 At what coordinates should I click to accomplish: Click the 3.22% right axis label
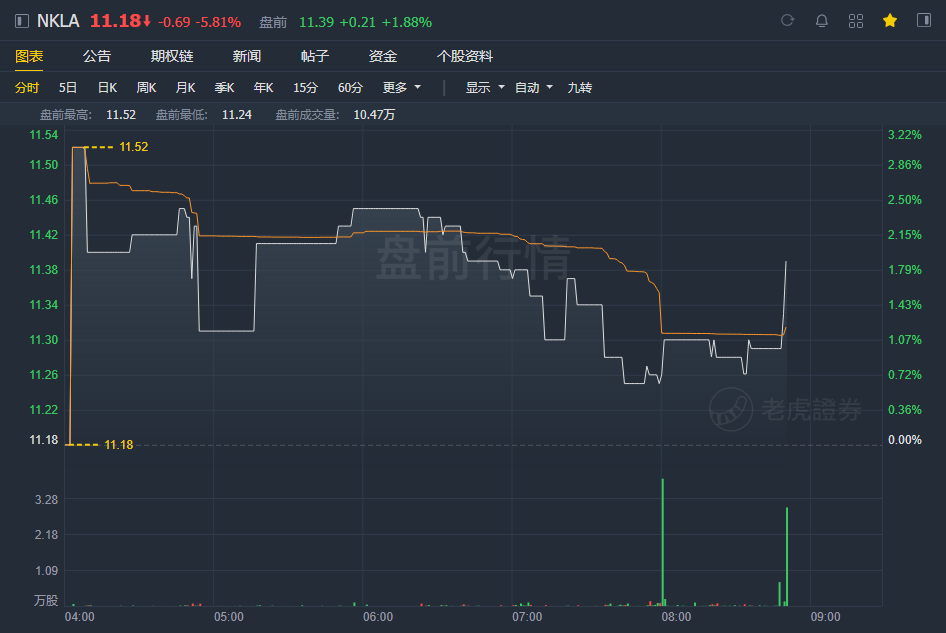(904, 135)
